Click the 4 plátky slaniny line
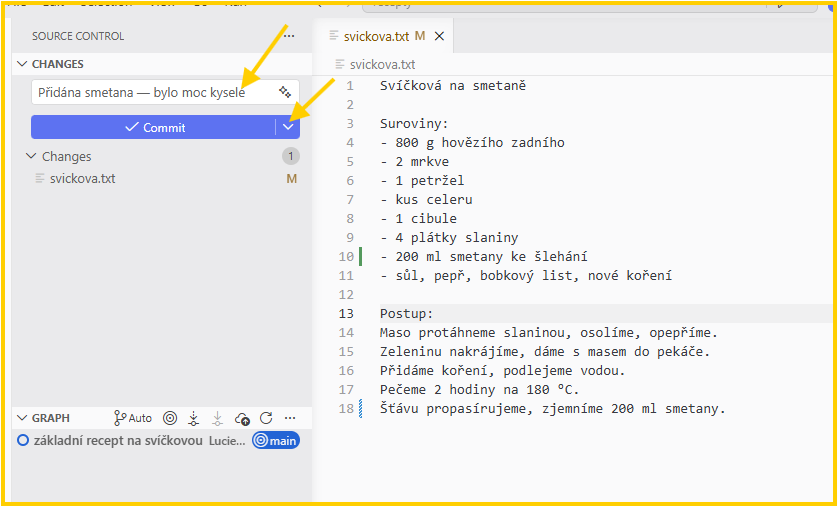The height and width of the screenshot is (506, 838). 449,238
